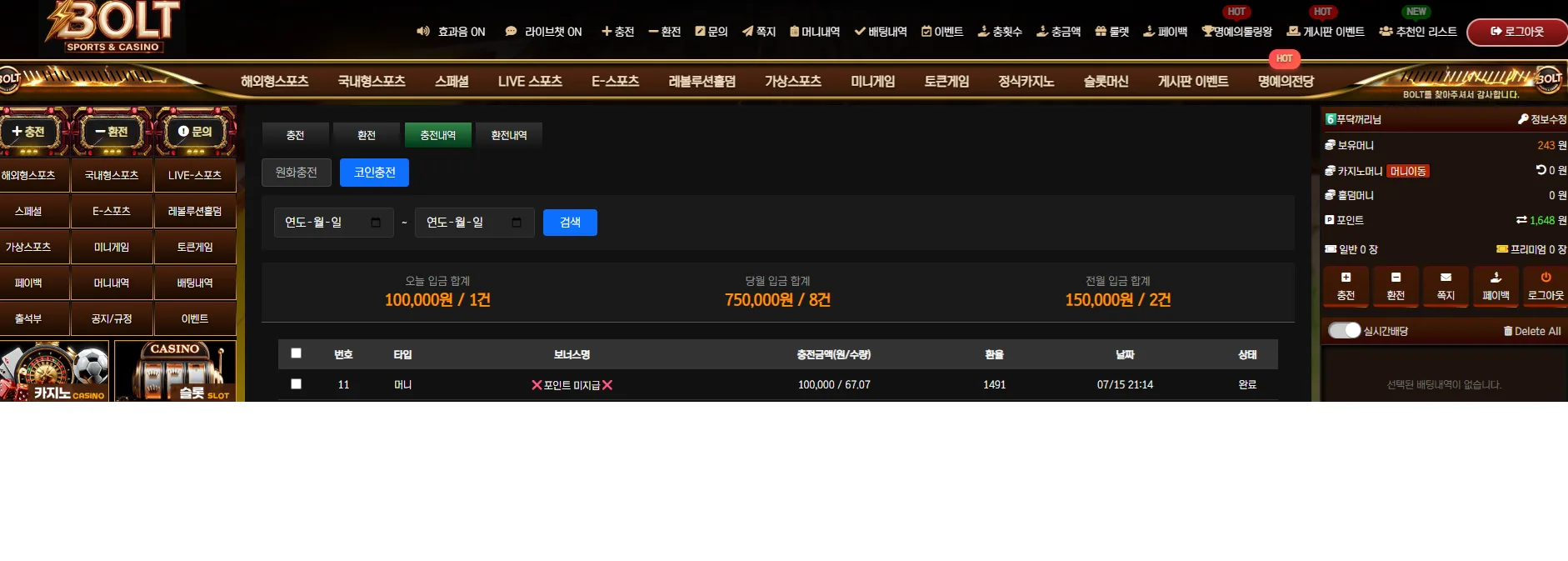This screenshot has width=1568, height=561.
Task: Select the 원화충전 tab
Action: point(297,173)
